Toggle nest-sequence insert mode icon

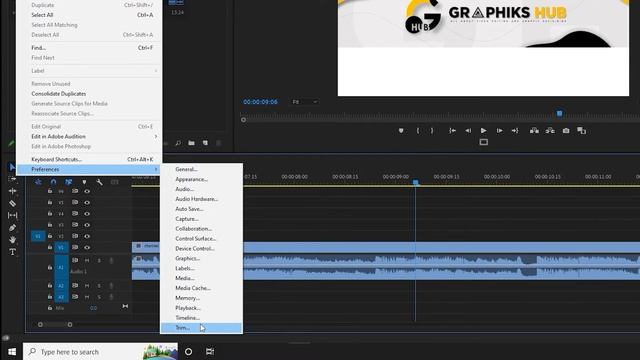tap(38, 182)
